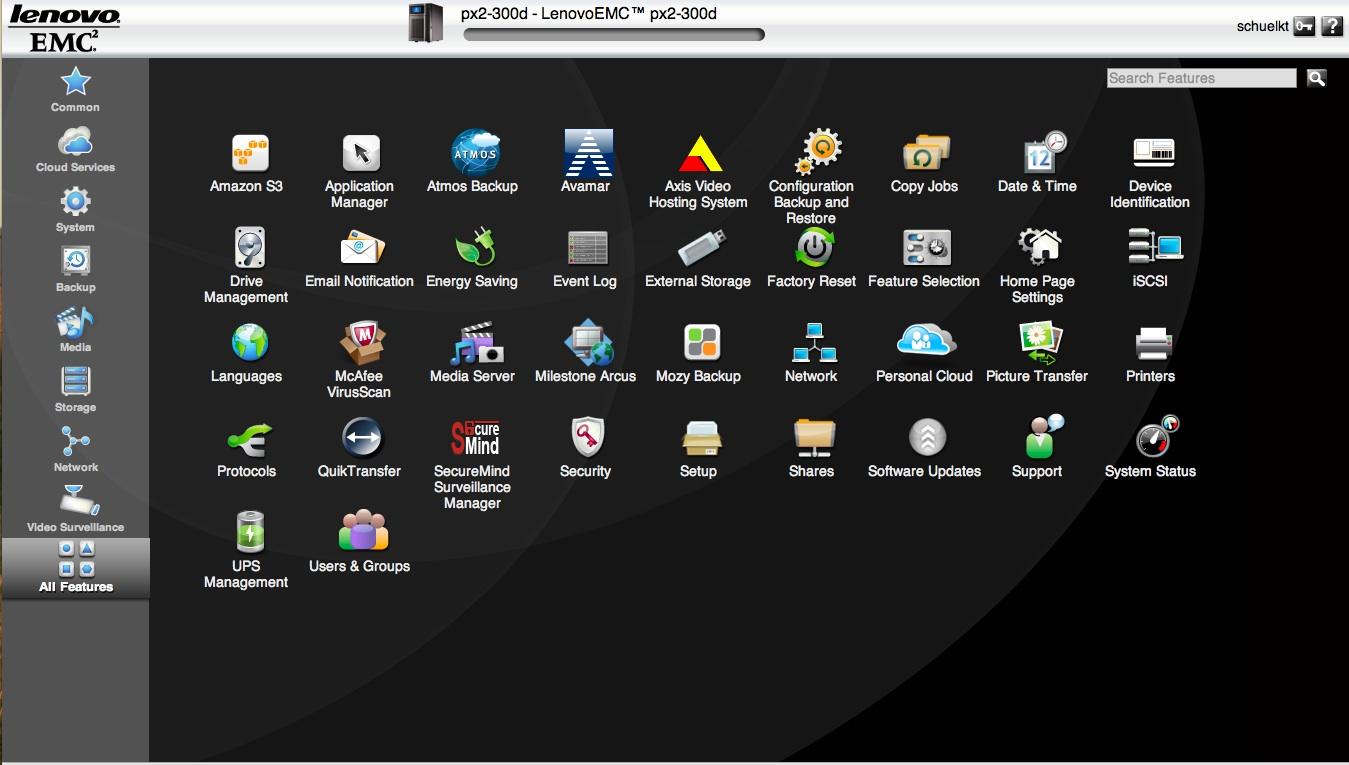Select the Video Surveillance sidebar category
The height and width of the screenshot is (765, 1349).
76,508
